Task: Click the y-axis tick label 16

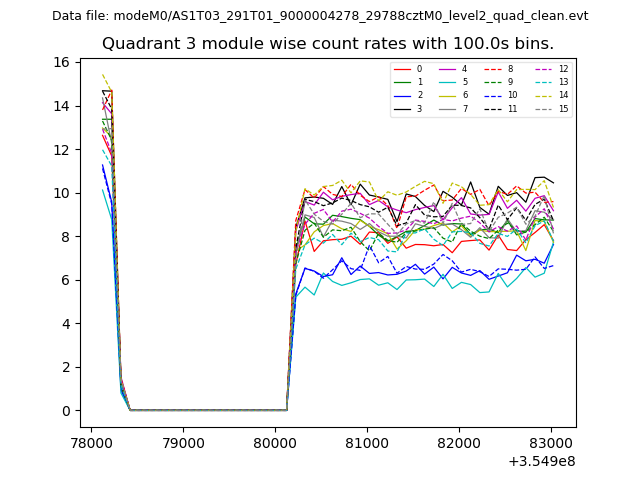Action: 61,62
